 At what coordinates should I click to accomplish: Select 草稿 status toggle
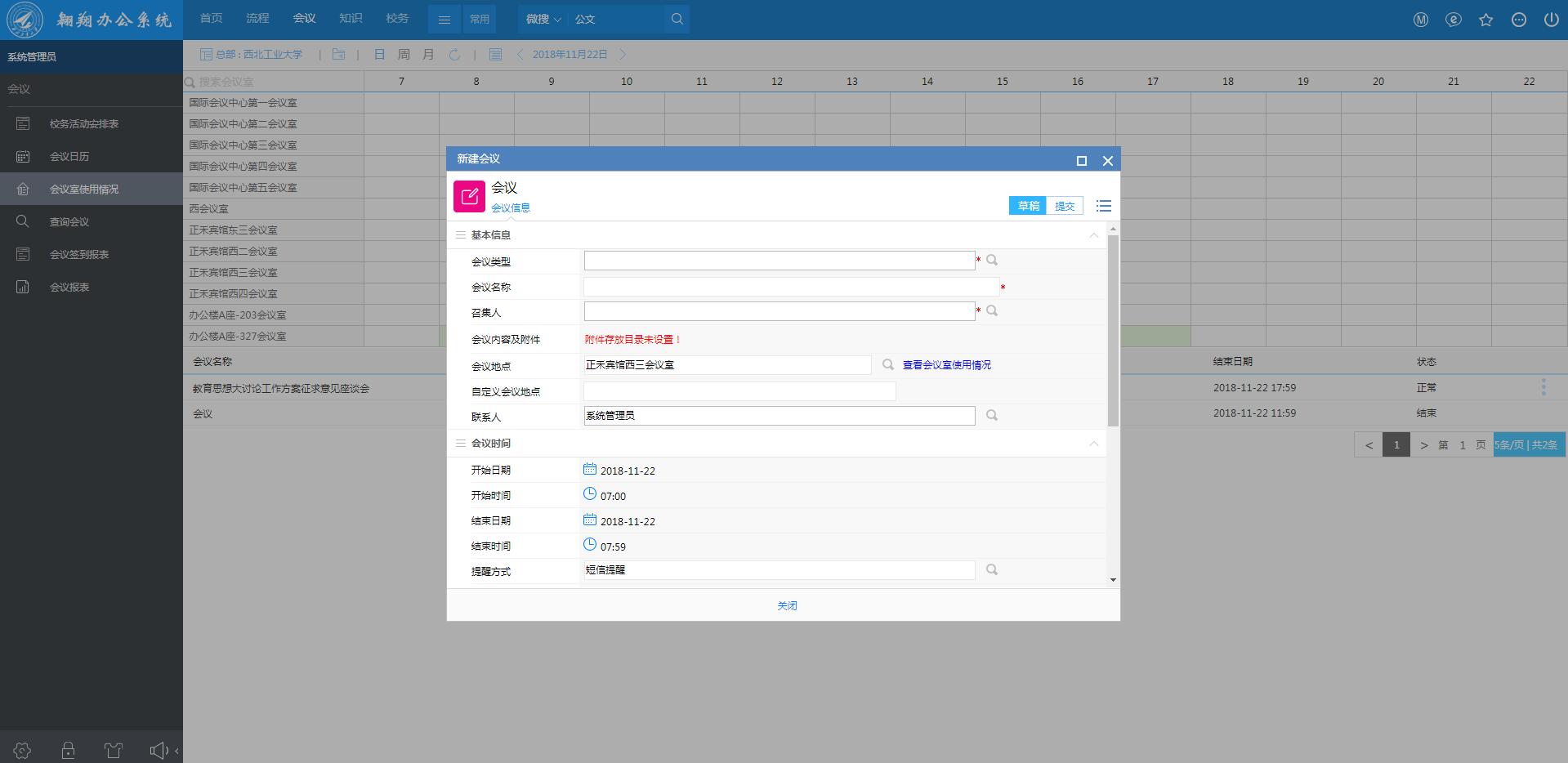[x=1028, y=206]
